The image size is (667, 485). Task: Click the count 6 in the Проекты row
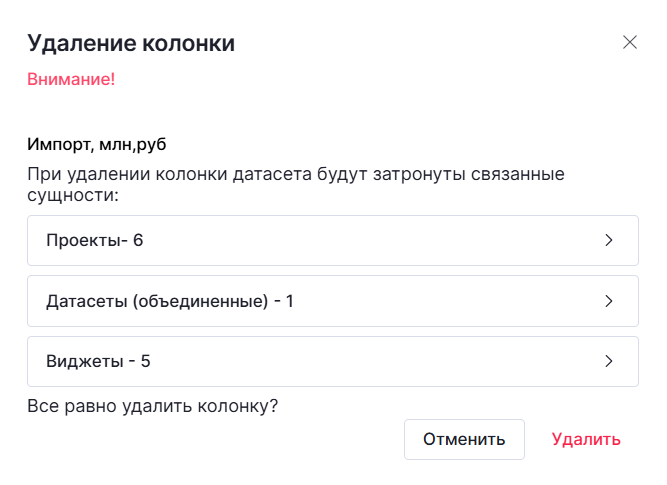coord(138,241)
